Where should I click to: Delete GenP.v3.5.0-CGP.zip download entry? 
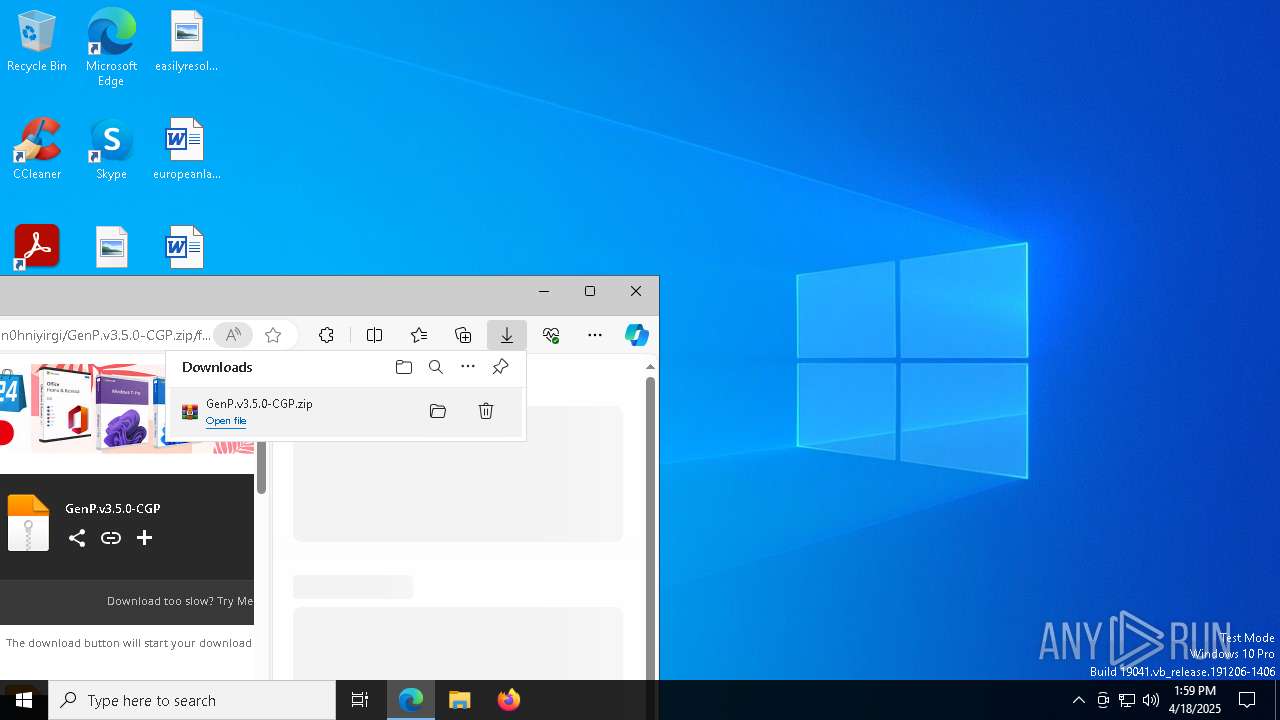(x=486, y=411)
